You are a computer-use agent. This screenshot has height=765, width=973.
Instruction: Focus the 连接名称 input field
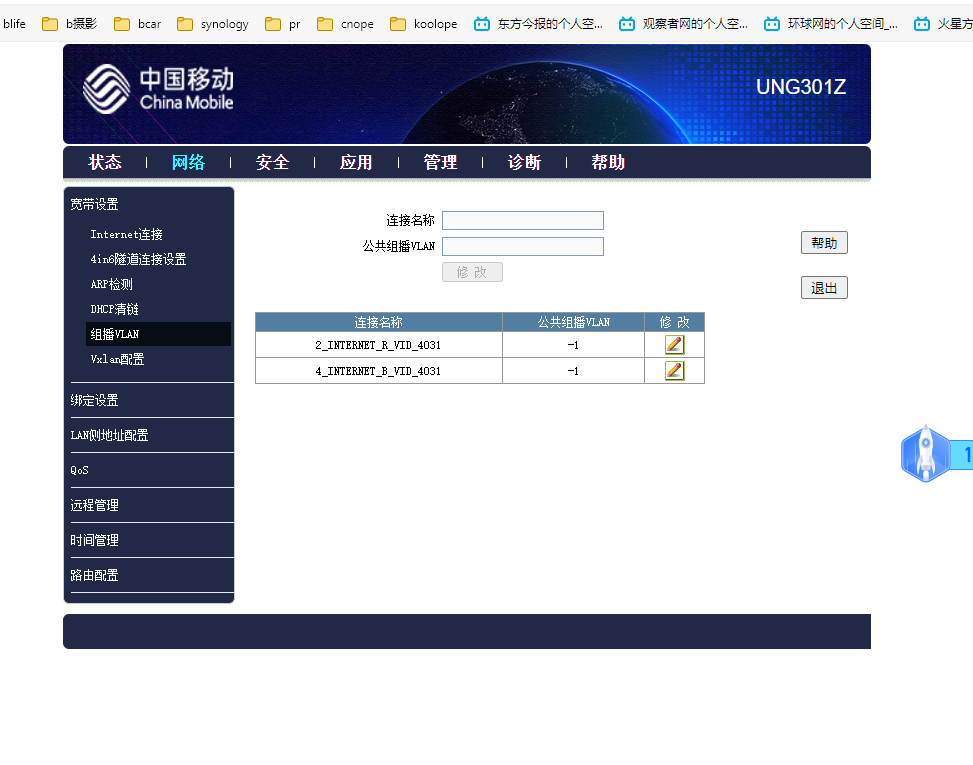tap(522, 221)
